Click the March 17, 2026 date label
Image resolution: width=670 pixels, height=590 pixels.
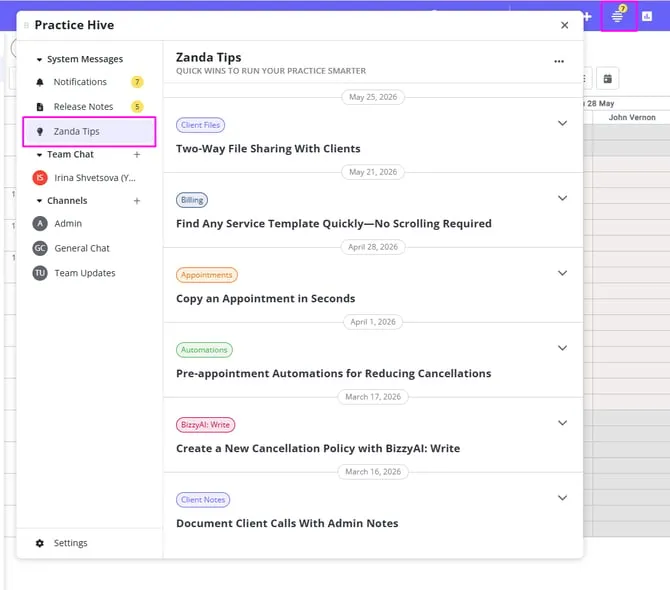tap(373, 397)
